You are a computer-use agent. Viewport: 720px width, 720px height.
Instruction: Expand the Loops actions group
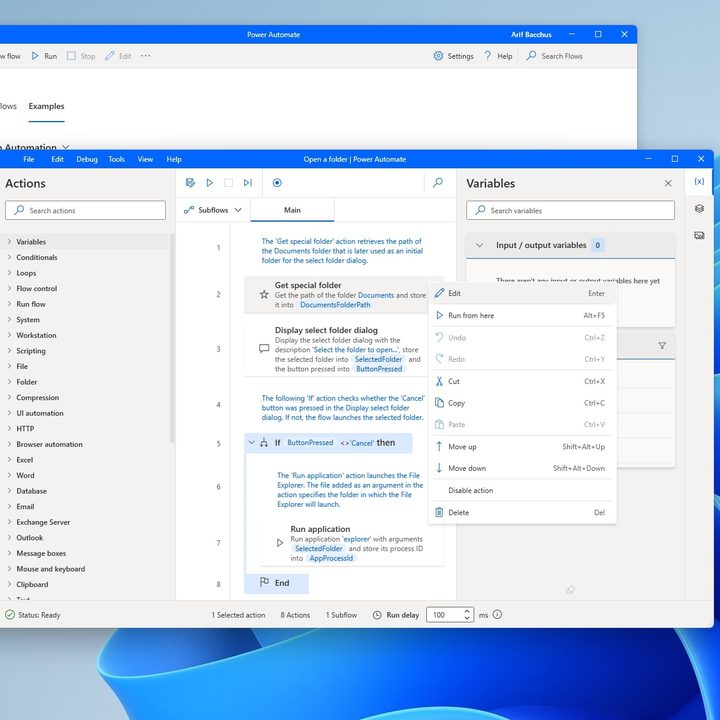9,273
